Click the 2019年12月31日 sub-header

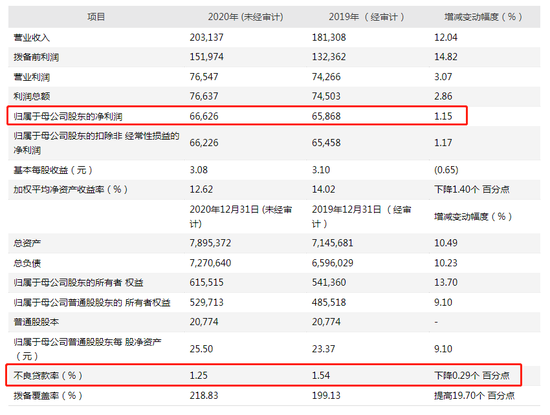click(361, 217)
